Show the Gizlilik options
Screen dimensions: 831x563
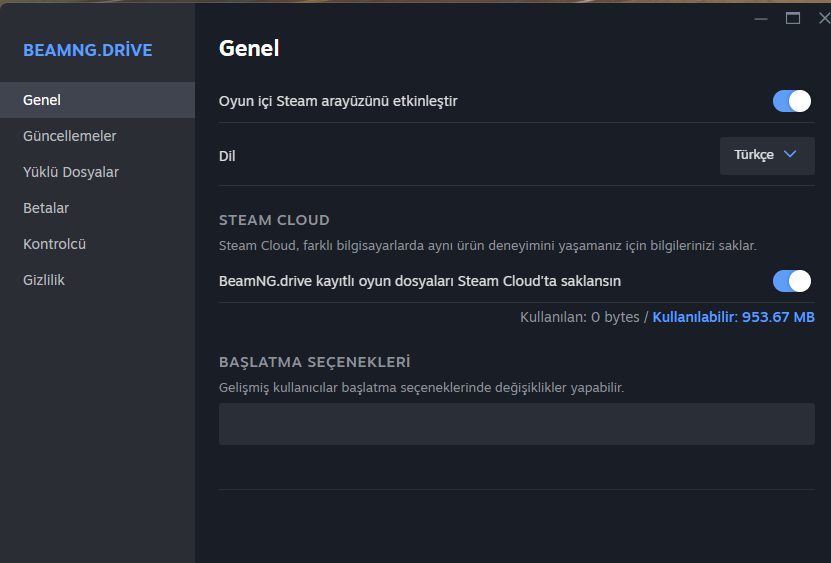click(x=44, y=280)
